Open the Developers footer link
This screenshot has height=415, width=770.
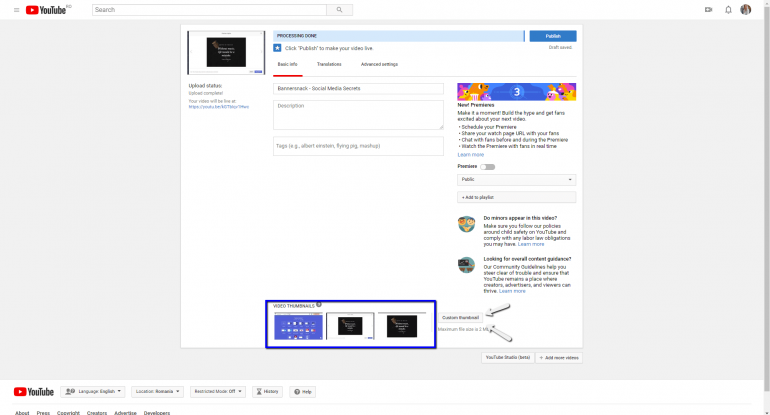pos(157,413)
